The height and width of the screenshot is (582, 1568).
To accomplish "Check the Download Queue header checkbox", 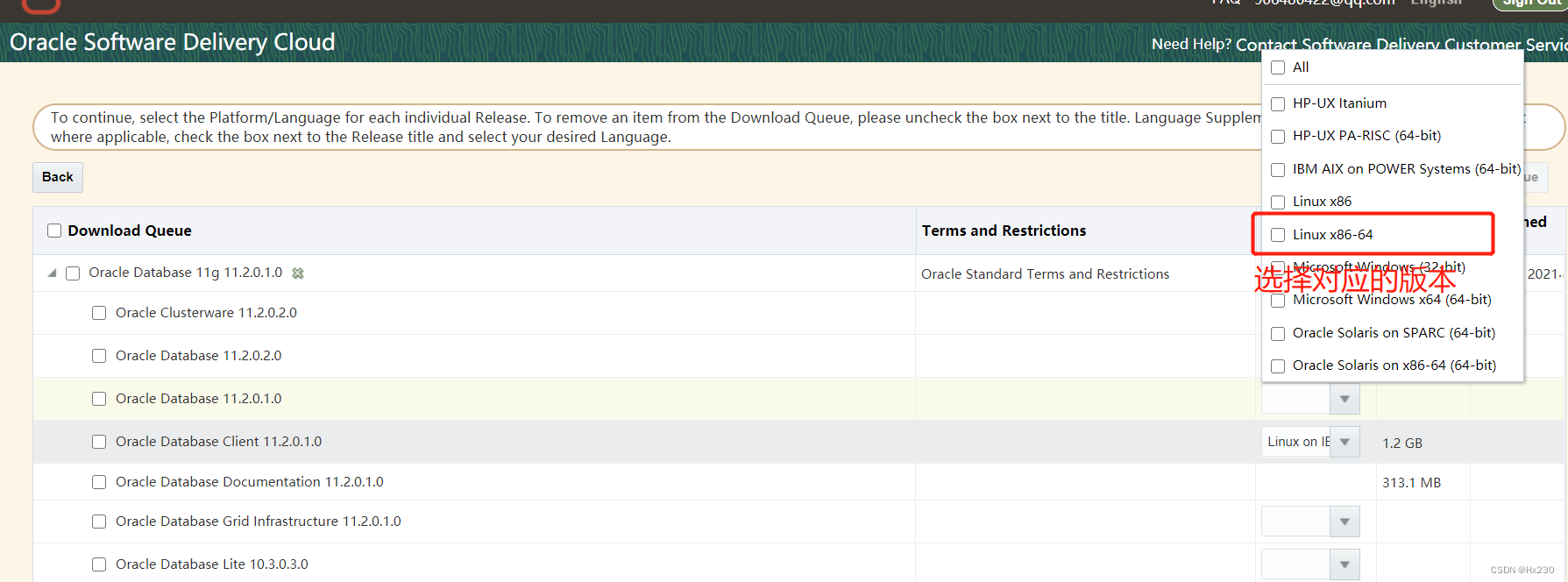I will [x=54, y=231].
